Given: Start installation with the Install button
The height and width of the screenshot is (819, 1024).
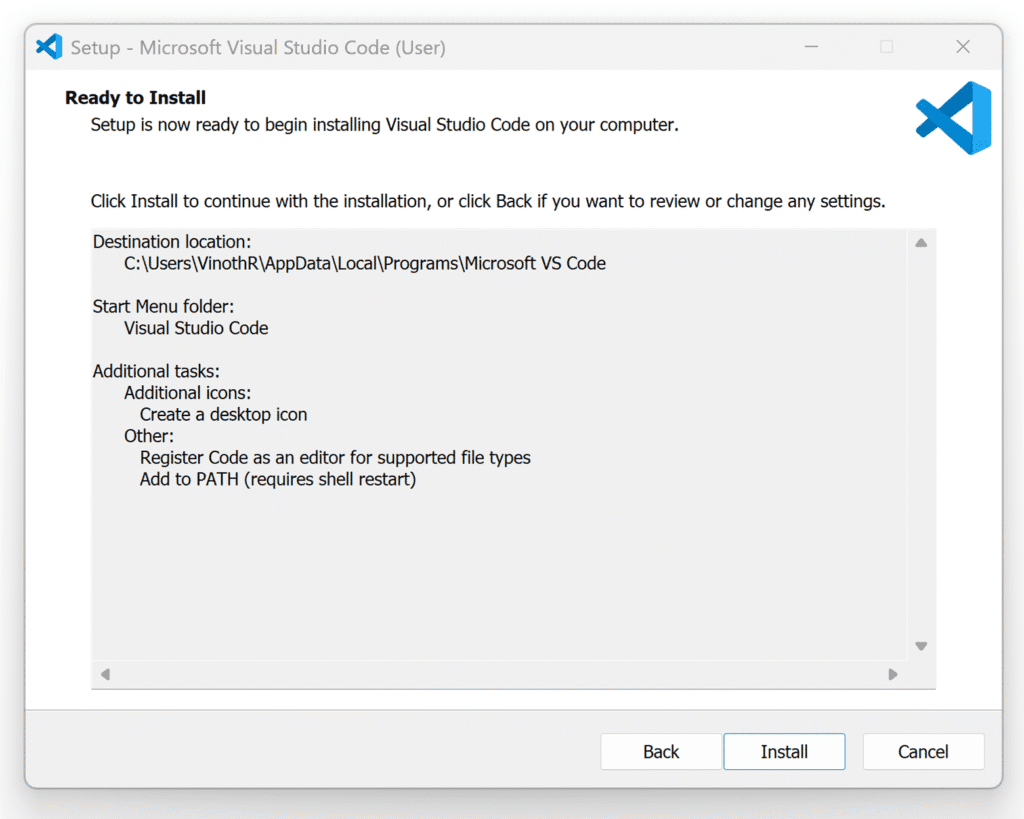Looking at the screenshot, I should click(x=784, y=752).
